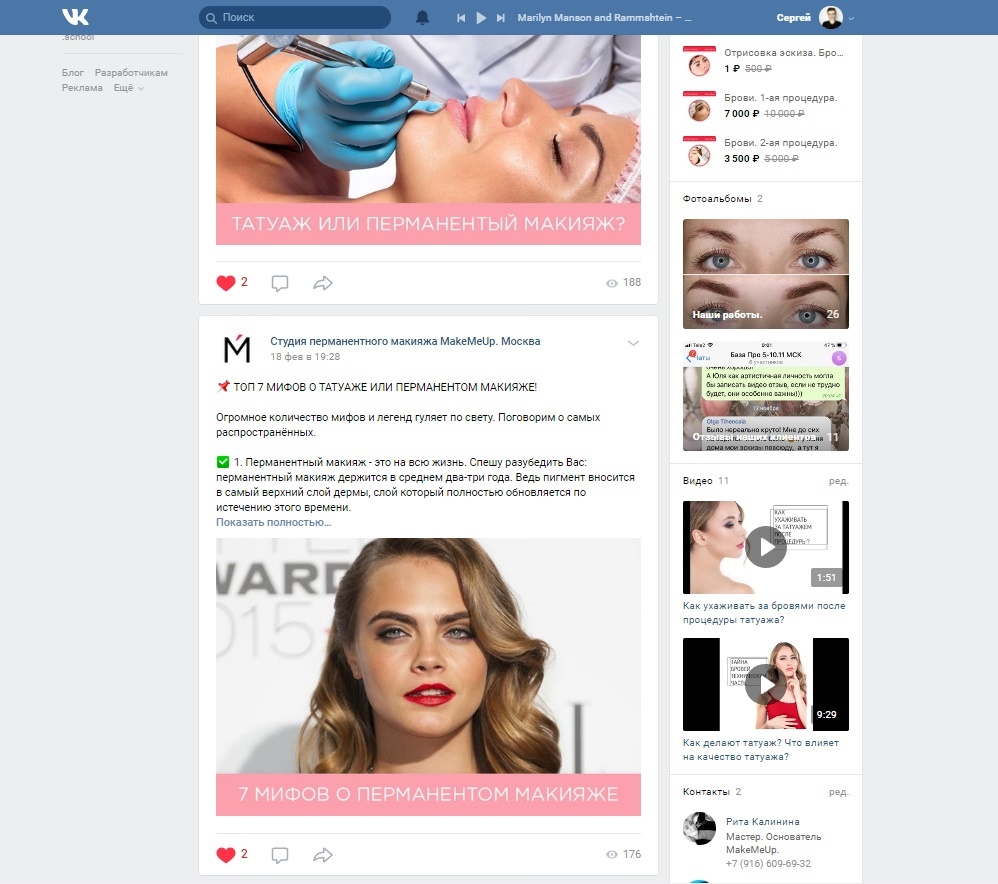The height and width of the screenshot is (884, 998).
Task: Expand the account menu arrow next to Сергей
Action: (x=852, y=18)
